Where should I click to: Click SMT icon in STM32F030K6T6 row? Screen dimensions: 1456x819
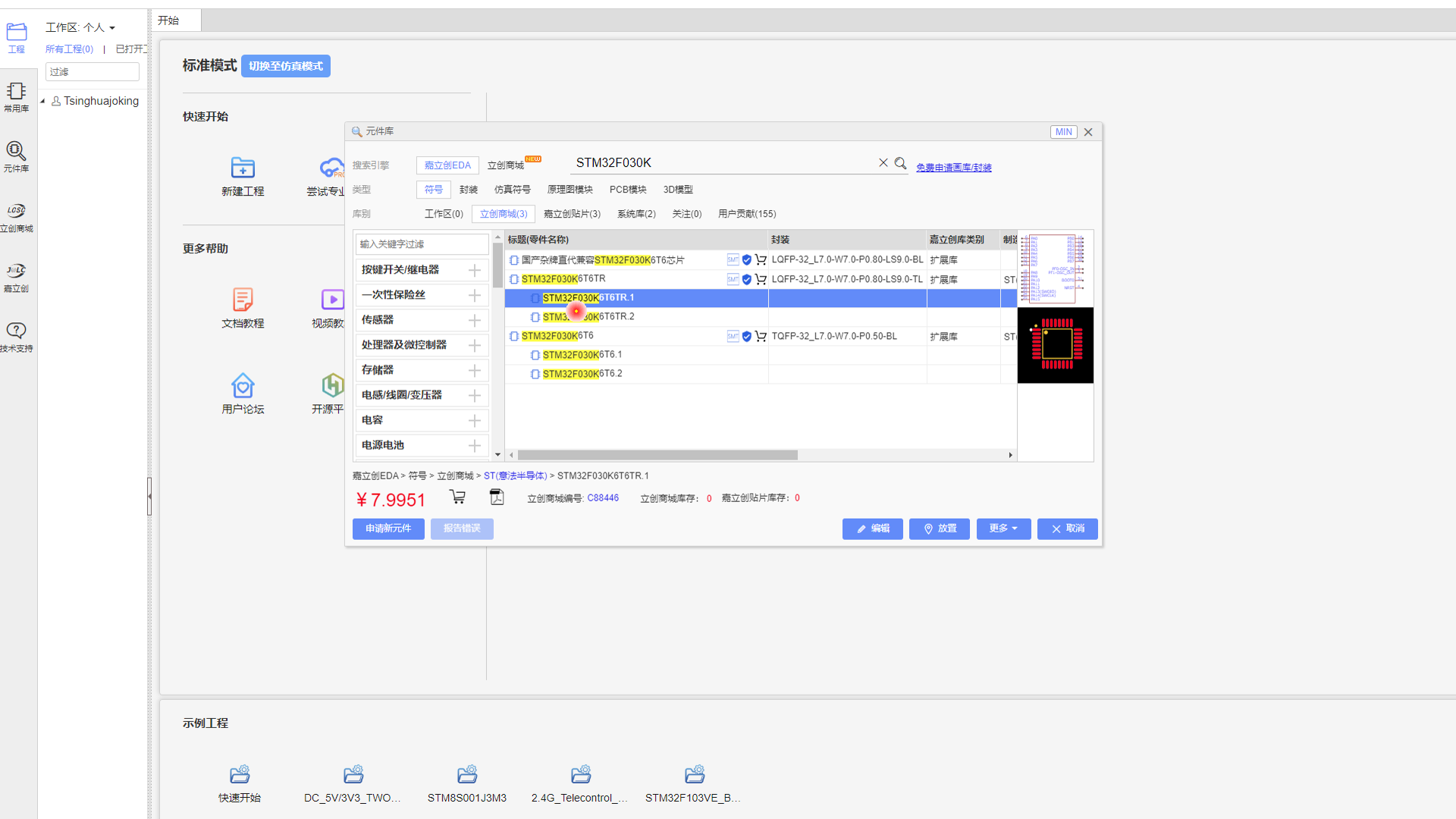coord(733,336)
